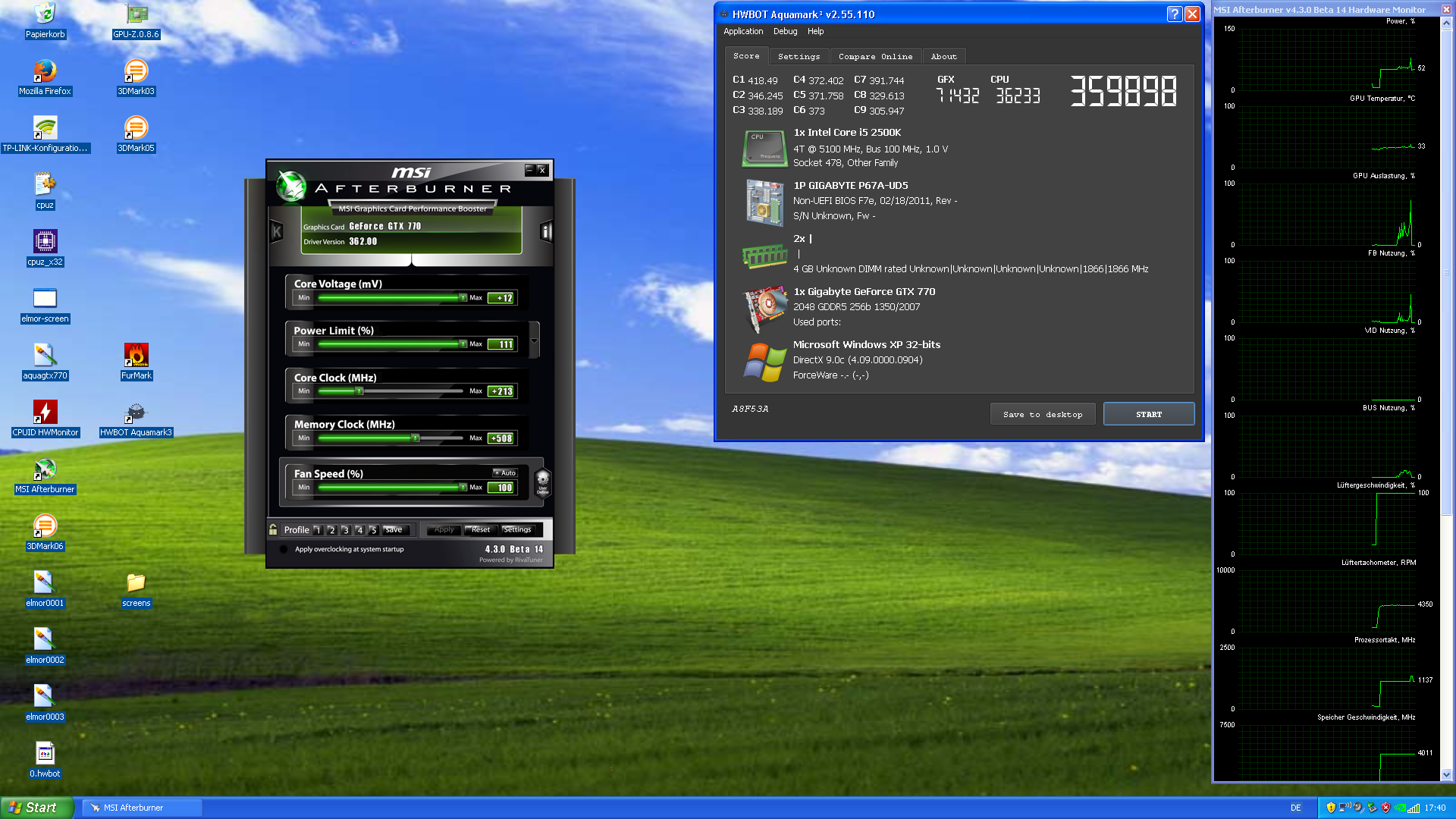This screenshot has width=1456, height=819.
Task: Select the elmor0002 image file
Action: (45, 646)
